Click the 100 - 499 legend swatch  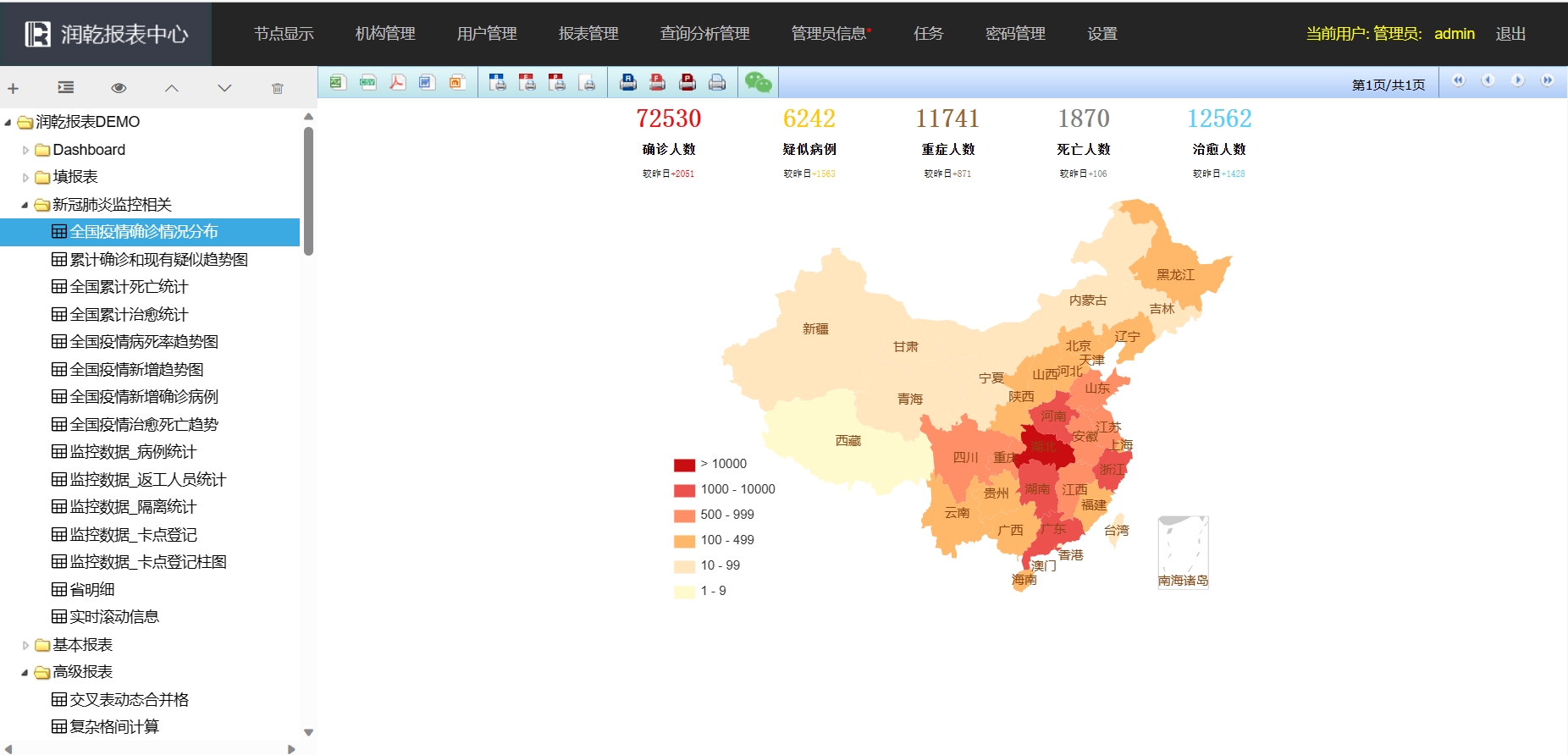[x=684, y=541]
